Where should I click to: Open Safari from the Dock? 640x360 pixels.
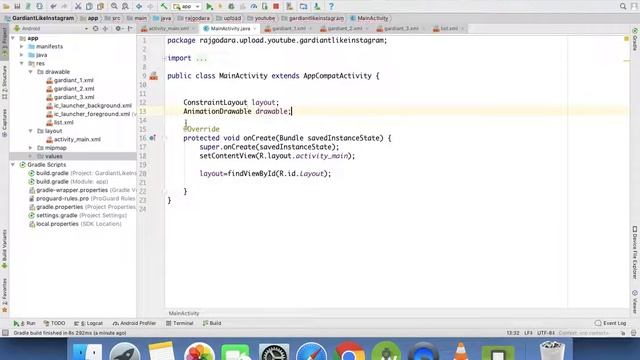click(311, 351)
